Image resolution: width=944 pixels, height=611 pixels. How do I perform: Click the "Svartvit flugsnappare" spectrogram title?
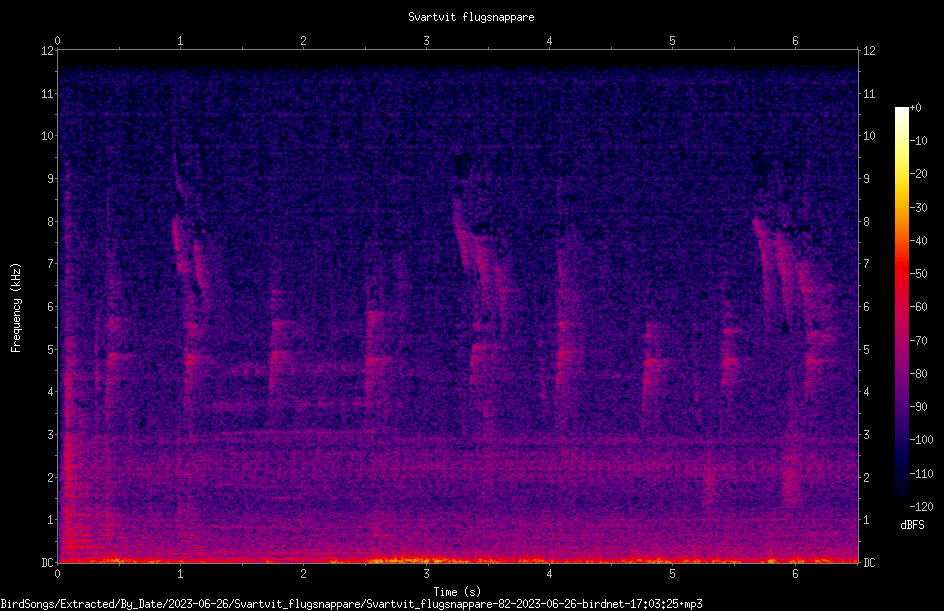[x=471, y=17]
